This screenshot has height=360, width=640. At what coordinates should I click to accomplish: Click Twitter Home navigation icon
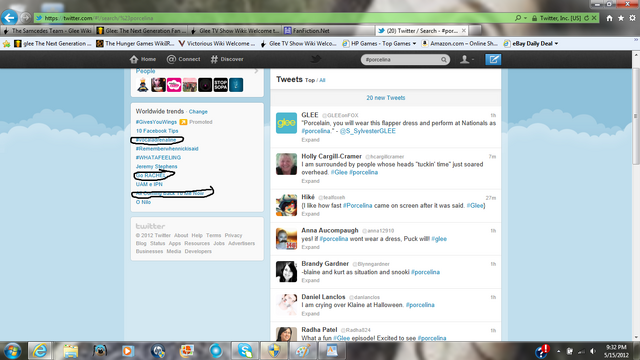(x=143, y=59)
